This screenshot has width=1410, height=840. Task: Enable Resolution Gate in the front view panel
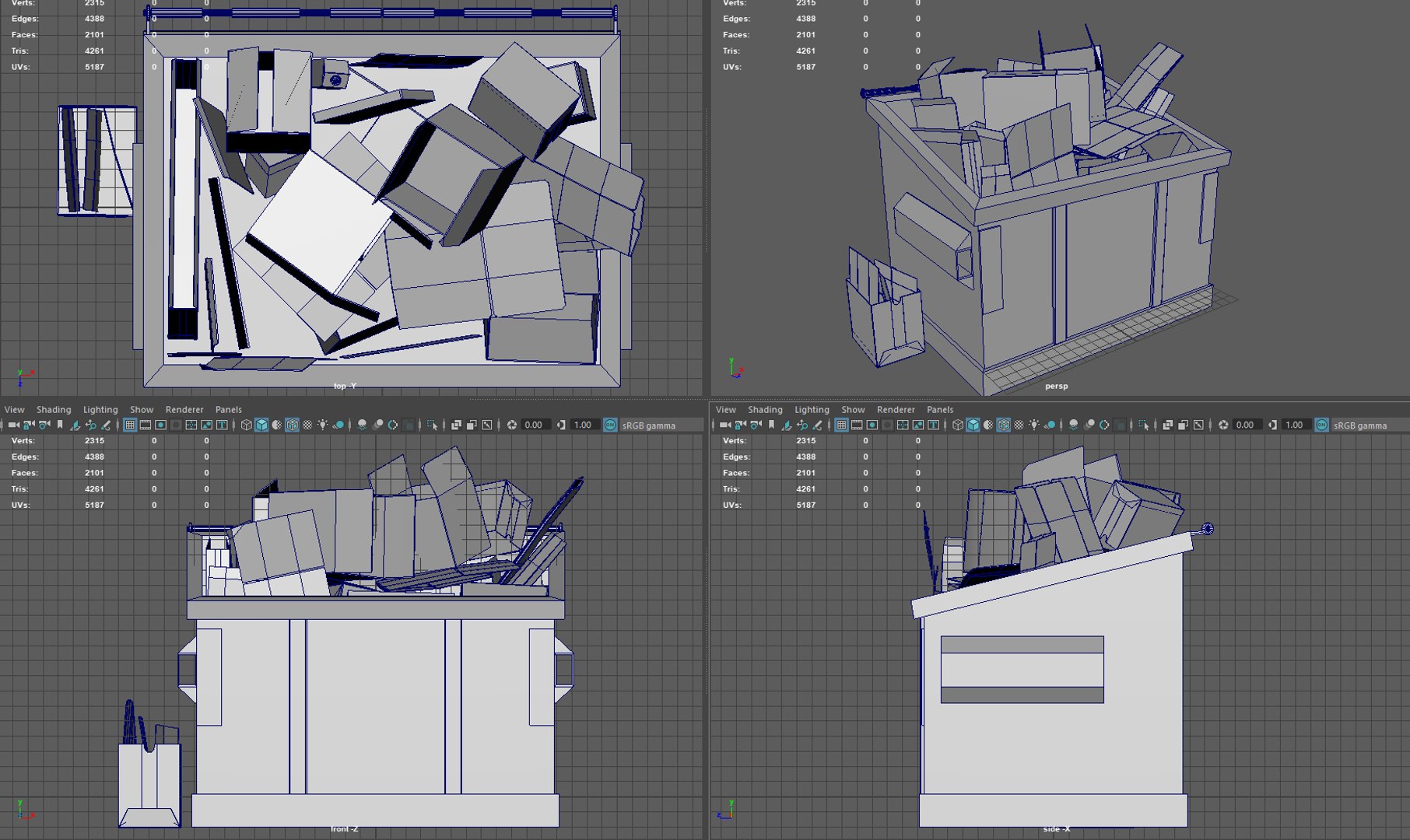tap(161, 425)
